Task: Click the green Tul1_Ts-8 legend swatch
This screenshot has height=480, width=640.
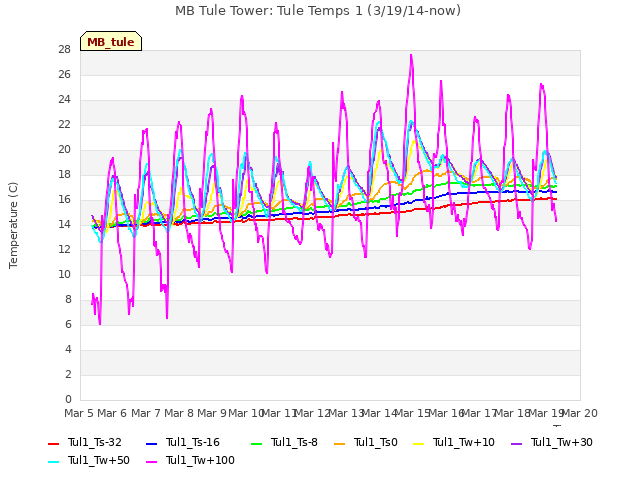Action: (x=256, y=443)
